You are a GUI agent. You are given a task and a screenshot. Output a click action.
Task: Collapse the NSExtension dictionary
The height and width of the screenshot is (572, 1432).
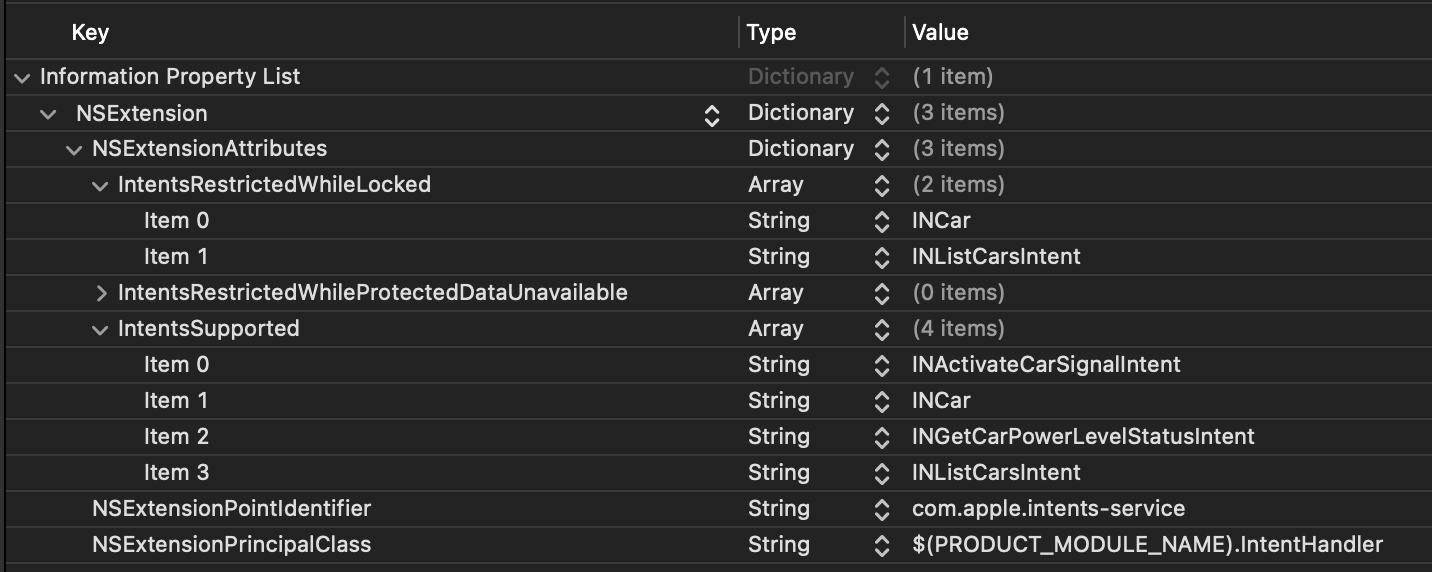[x=48, y=113]
